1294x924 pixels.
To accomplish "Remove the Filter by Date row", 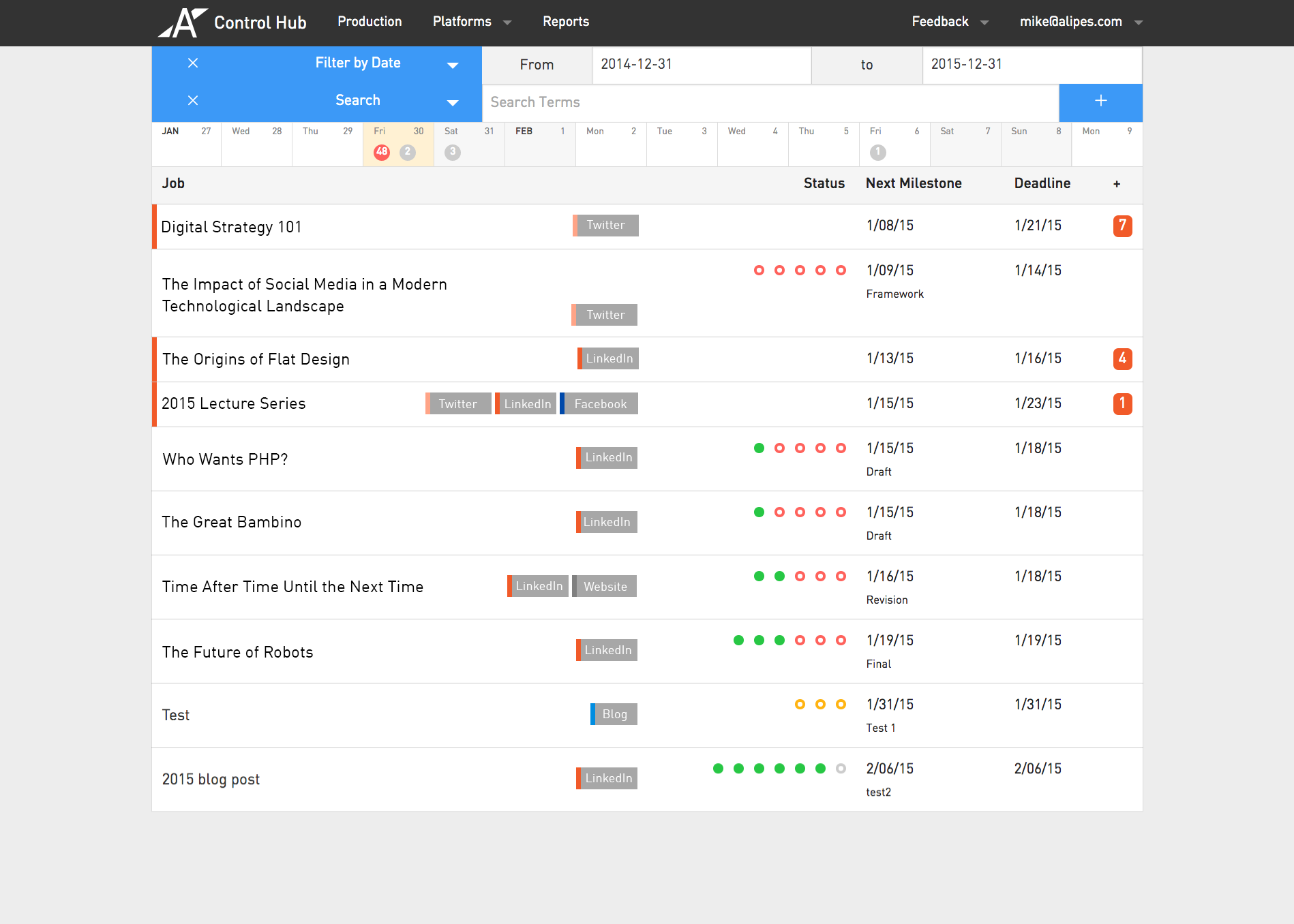I will coord(193,63).
